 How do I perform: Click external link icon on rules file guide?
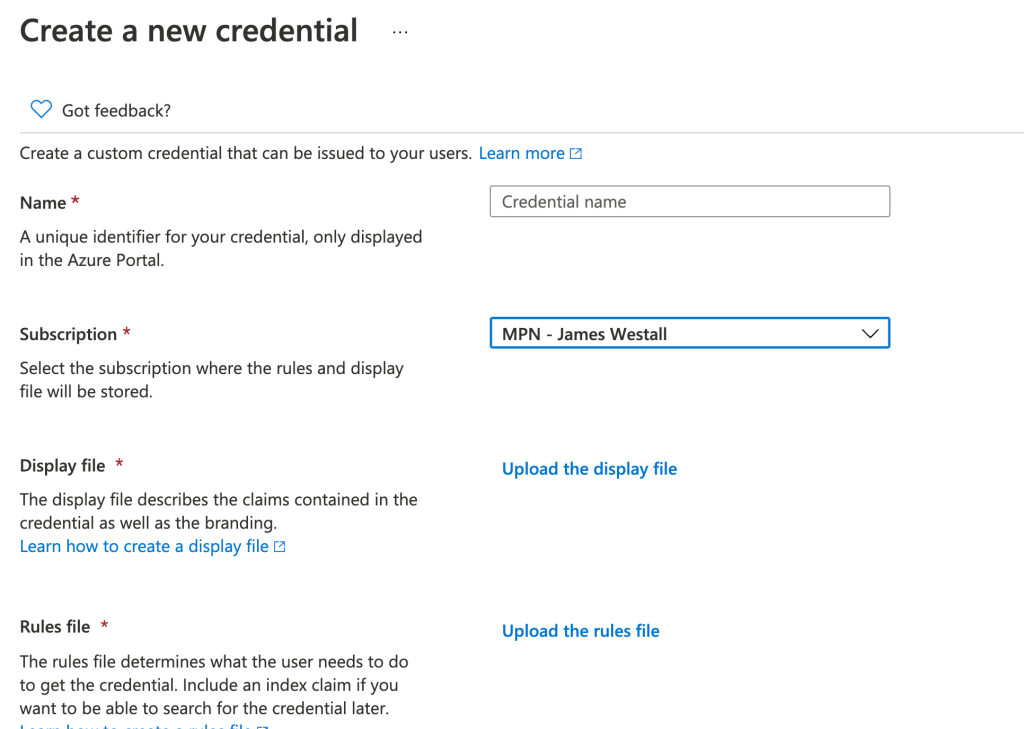(263, 726)
